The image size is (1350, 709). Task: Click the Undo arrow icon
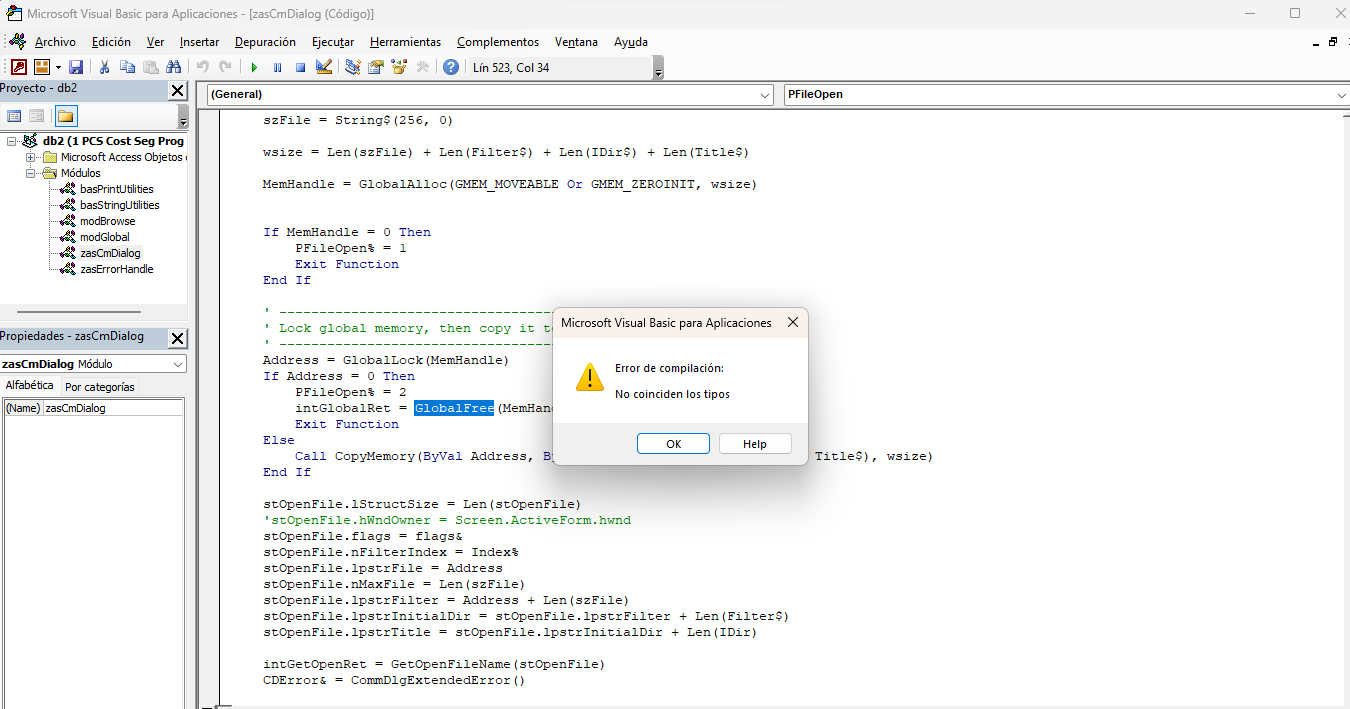coord(202,67)
